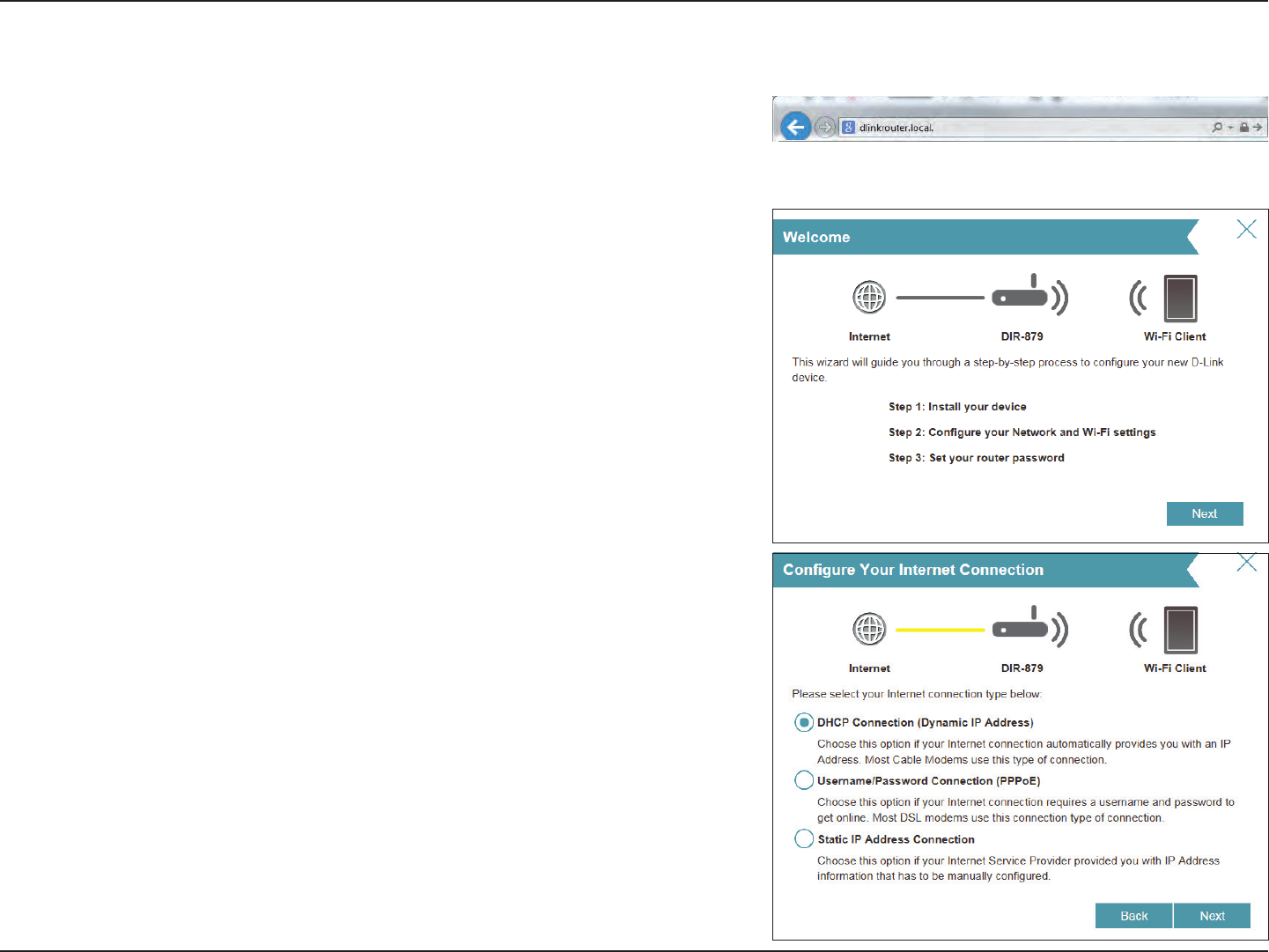Click Back in the Configure dialog

point(1133,916)
